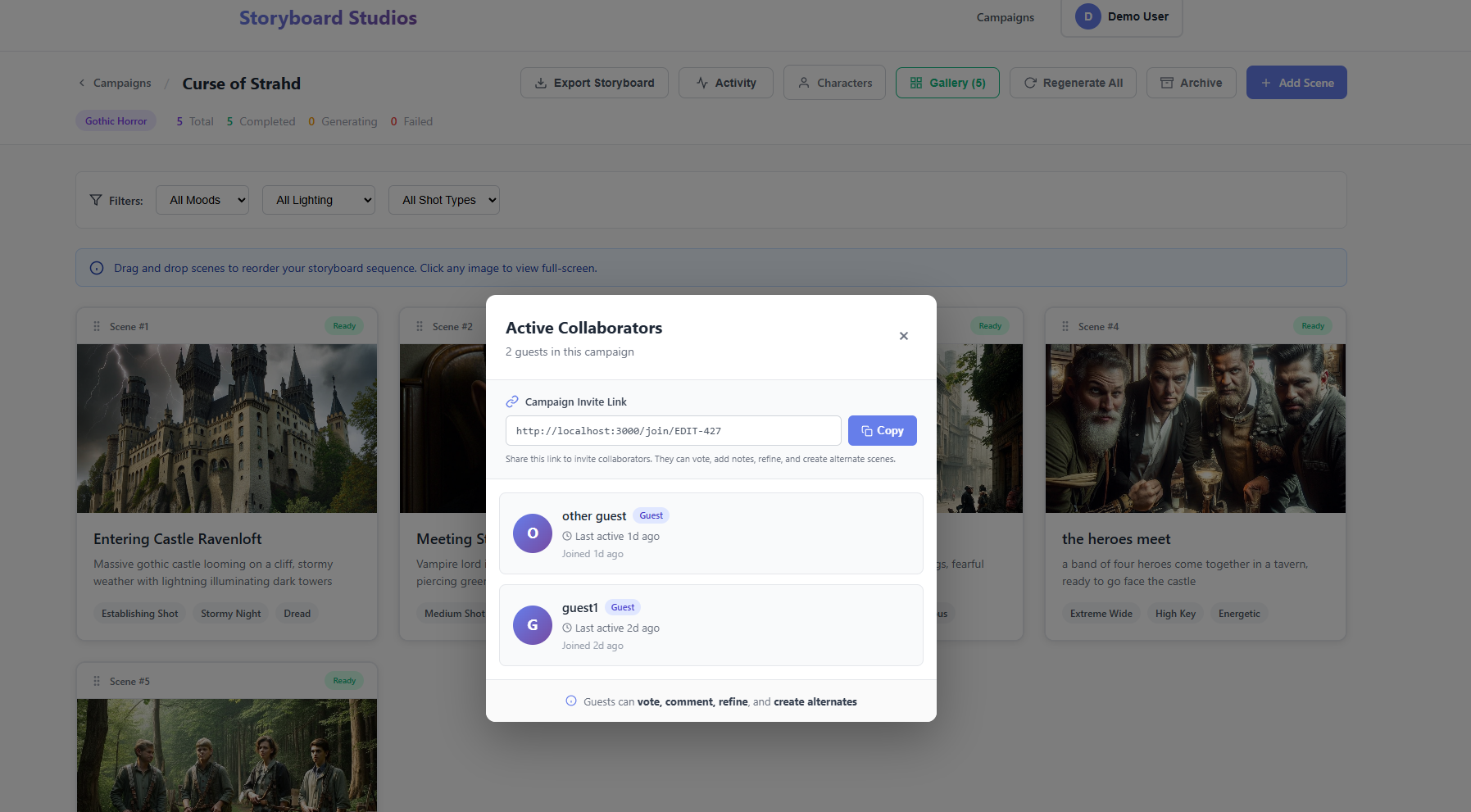Image resolution: width=1471 pixels, height=812 pixels.
Task: Click the Stormy Night tag
Action: [231, 614]
